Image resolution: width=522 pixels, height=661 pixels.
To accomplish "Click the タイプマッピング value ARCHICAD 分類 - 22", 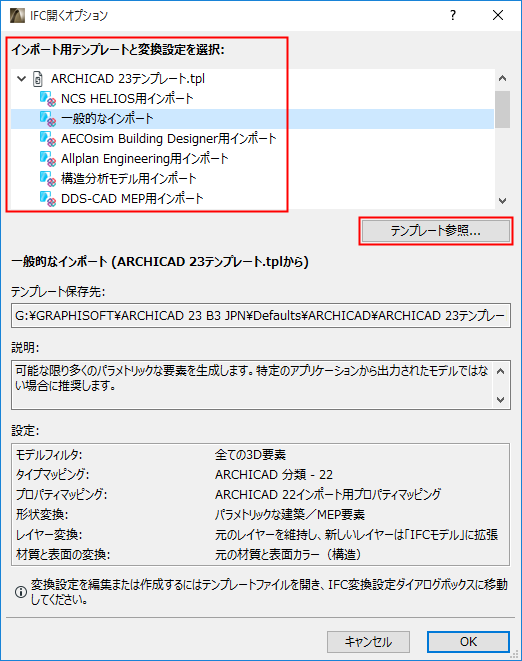I will (274, 475).
